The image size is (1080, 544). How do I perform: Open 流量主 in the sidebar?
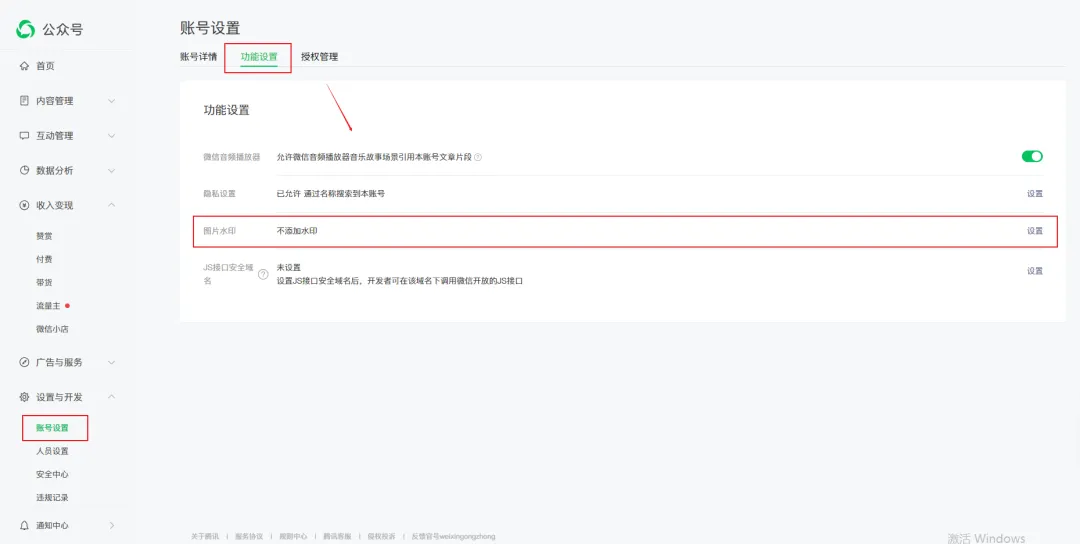coord(49,306)
